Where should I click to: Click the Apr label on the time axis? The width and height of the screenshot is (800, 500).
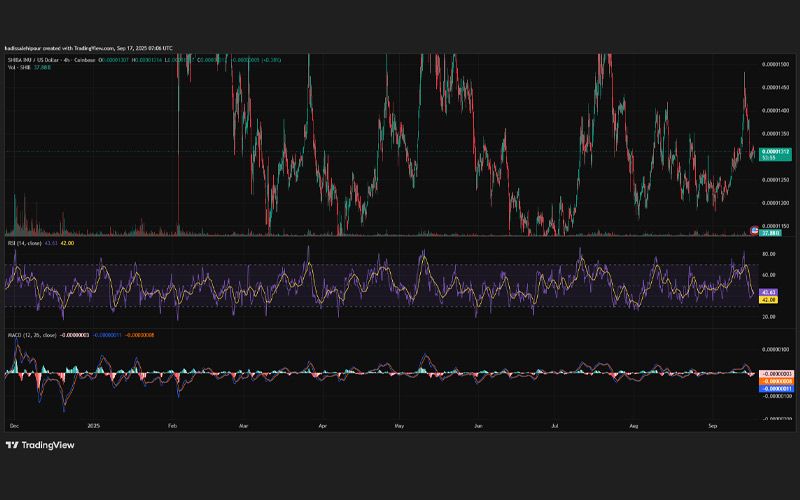click(322, 426)
